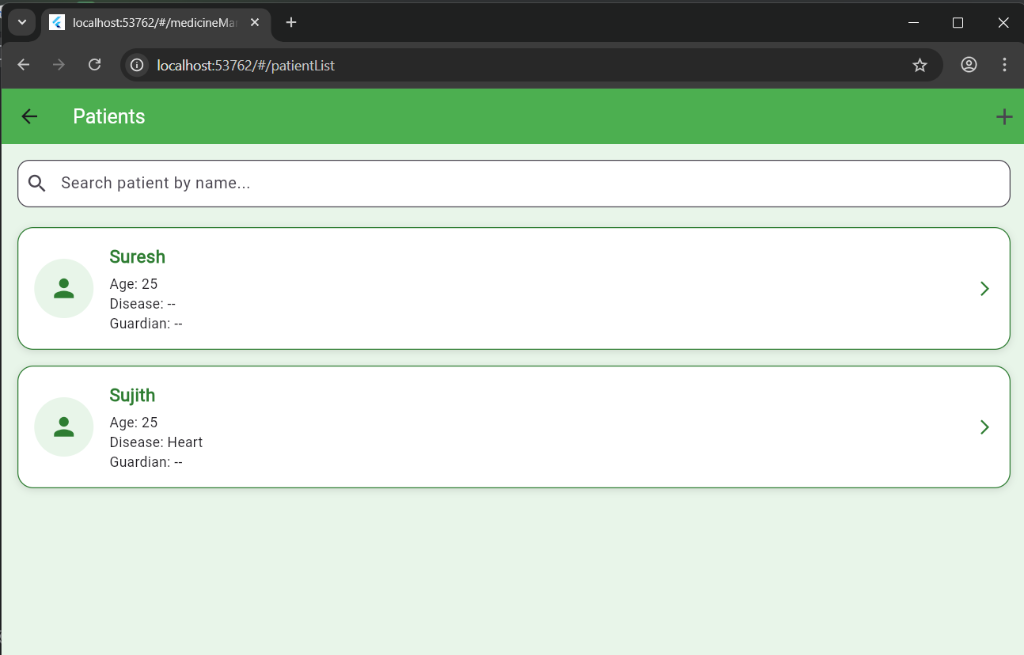Image resolution: width=1024 pixels, height=655 pixels.
Task: Click Suresh's person avatar icon
Action: click(64, 288)
